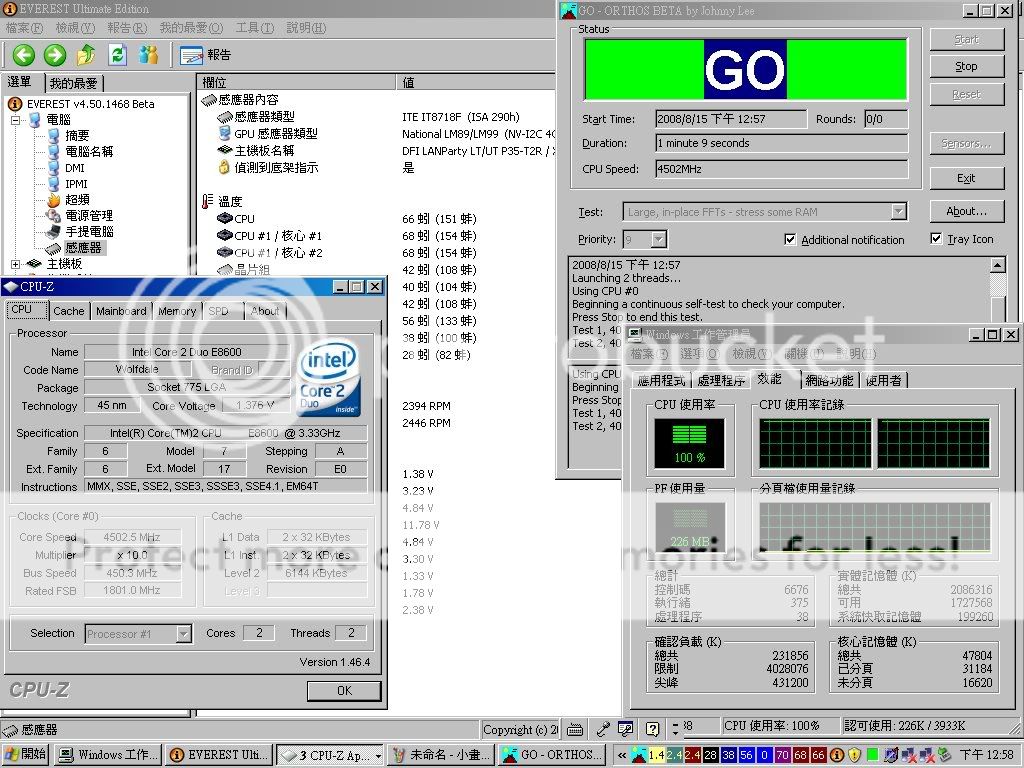The image size is (1024, 768).
Task: Click the green Forward arrow in EVEREST toolbar
Action: [55, 55]
